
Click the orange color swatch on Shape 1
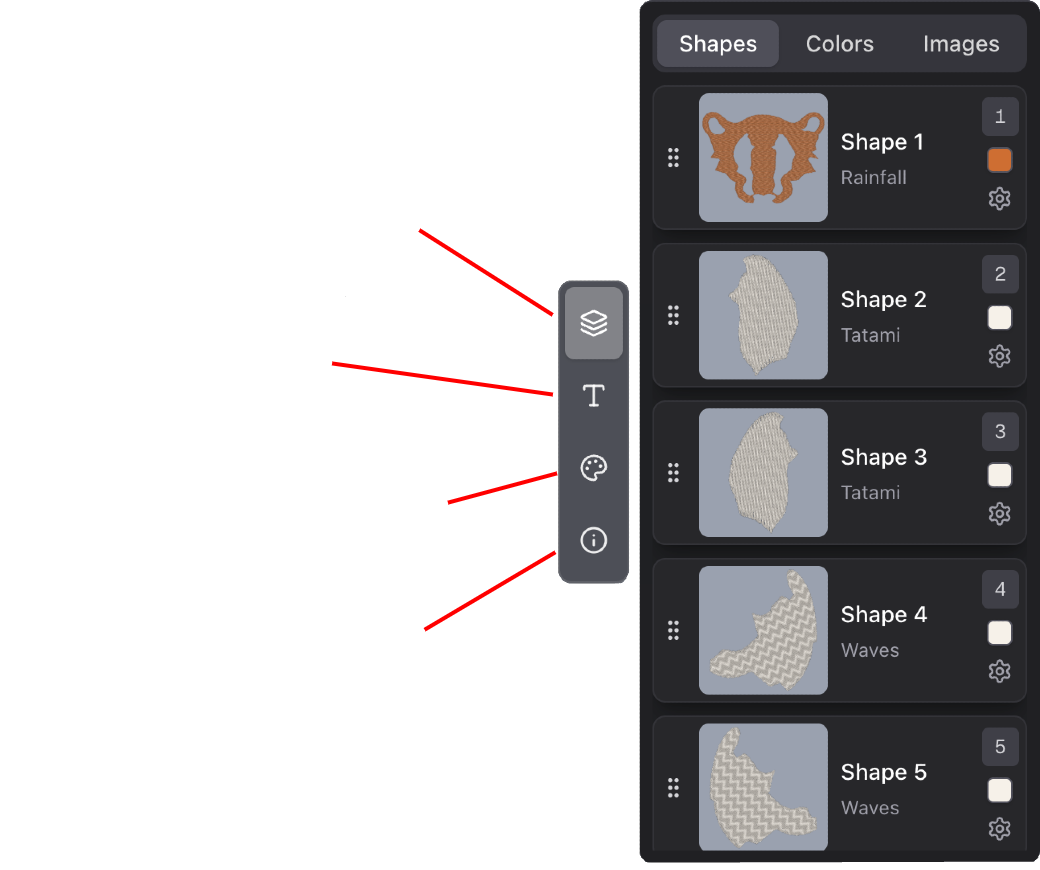1000,159
